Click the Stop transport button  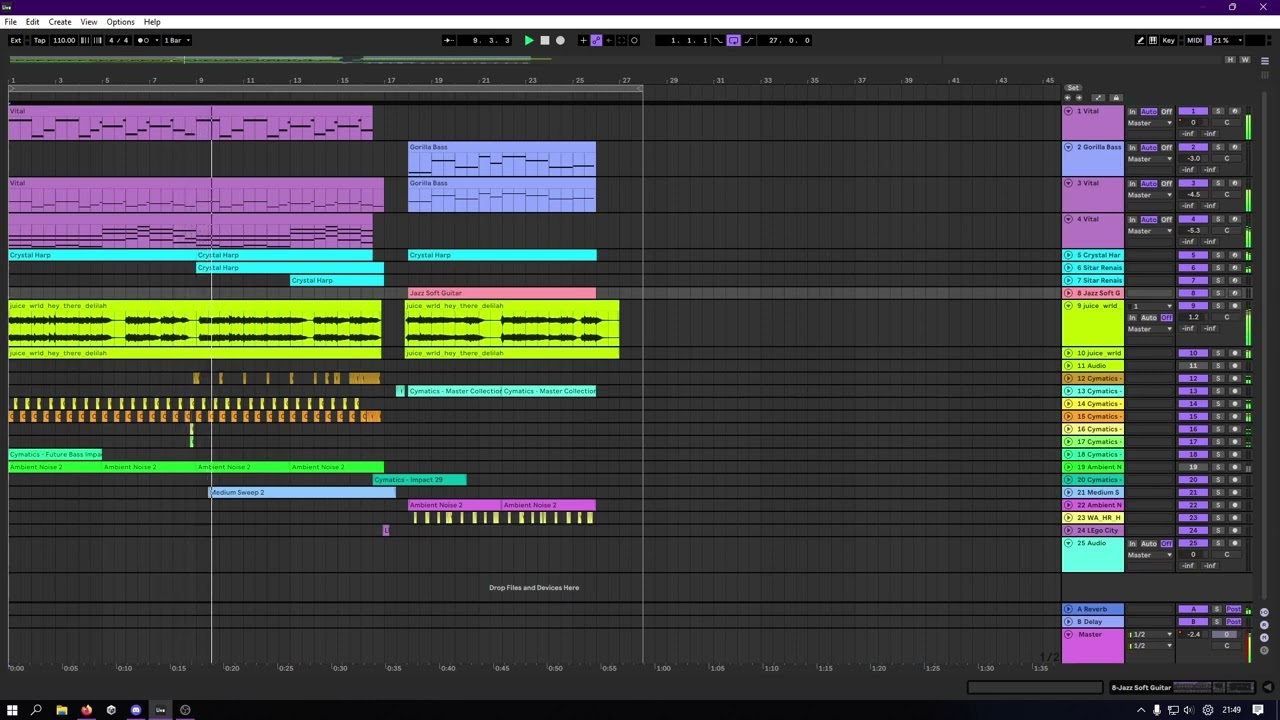[545, 40]
